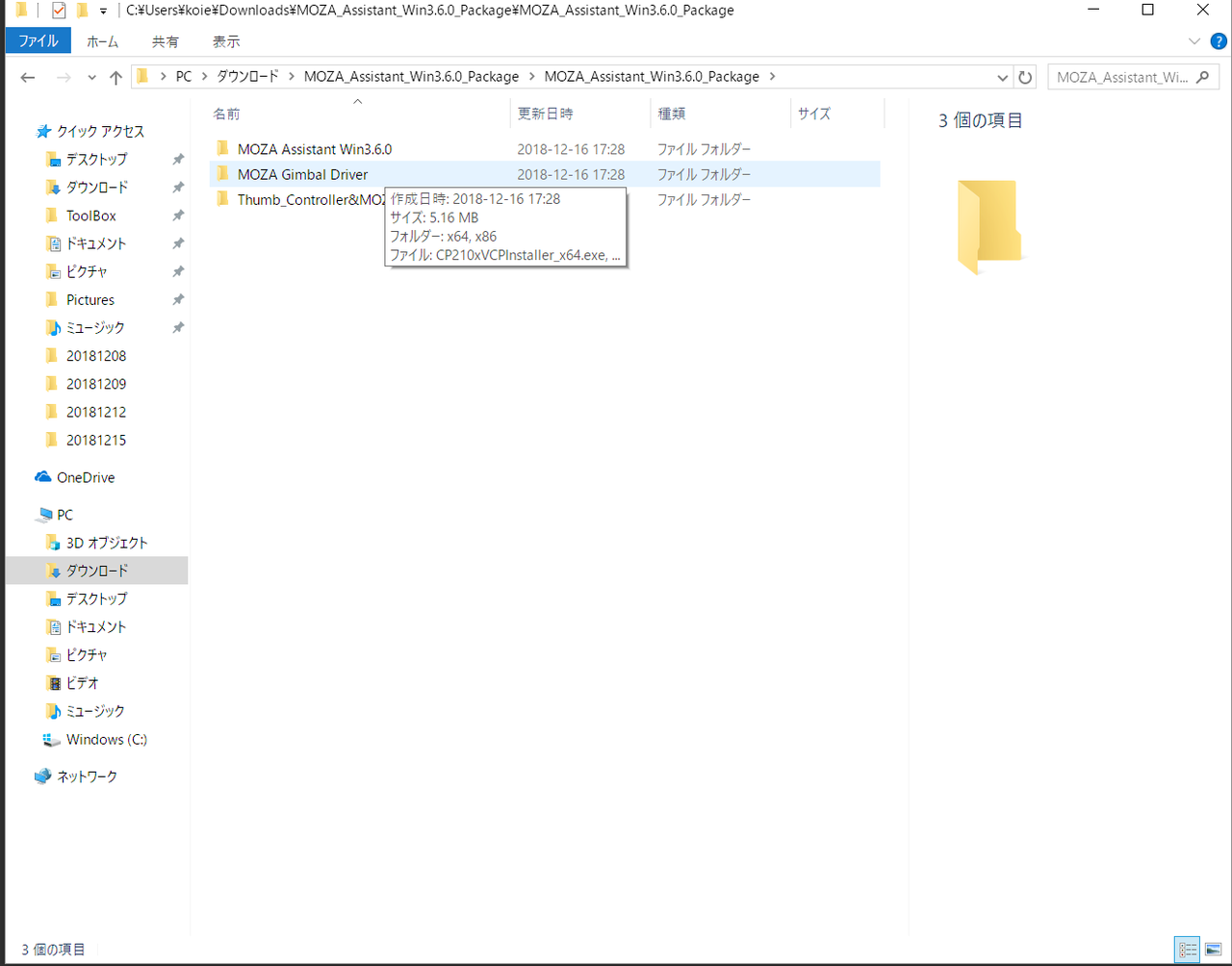Click the ダウンロード breadcrumb in the address bar
Viewport: 1232px width, 966px height.
(x=247, y=76)
